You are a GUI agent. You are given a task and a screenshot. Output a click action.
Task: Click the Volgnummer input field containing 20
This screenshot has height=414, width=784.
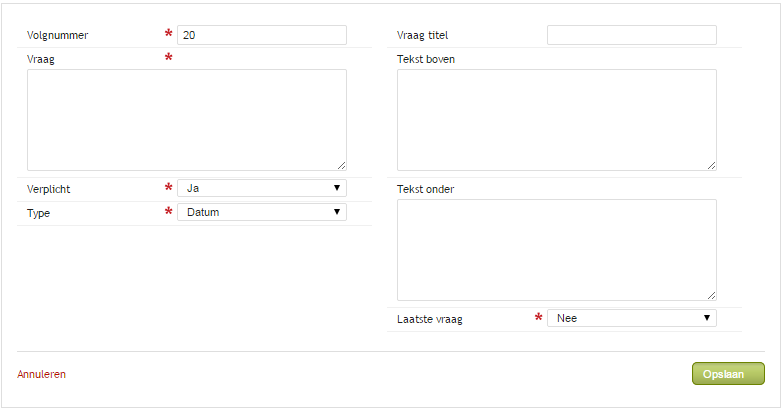click(262, 35)
